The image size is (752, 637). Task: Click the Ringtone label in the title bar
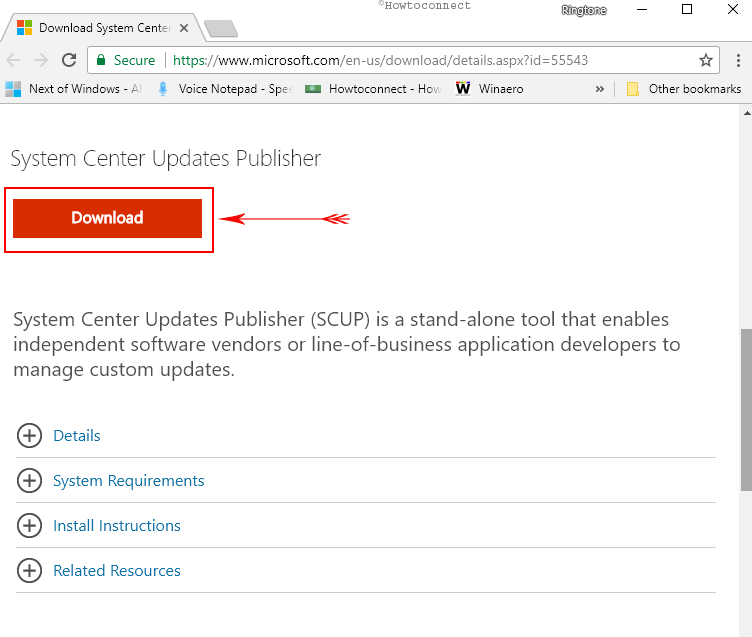(584, 10)
